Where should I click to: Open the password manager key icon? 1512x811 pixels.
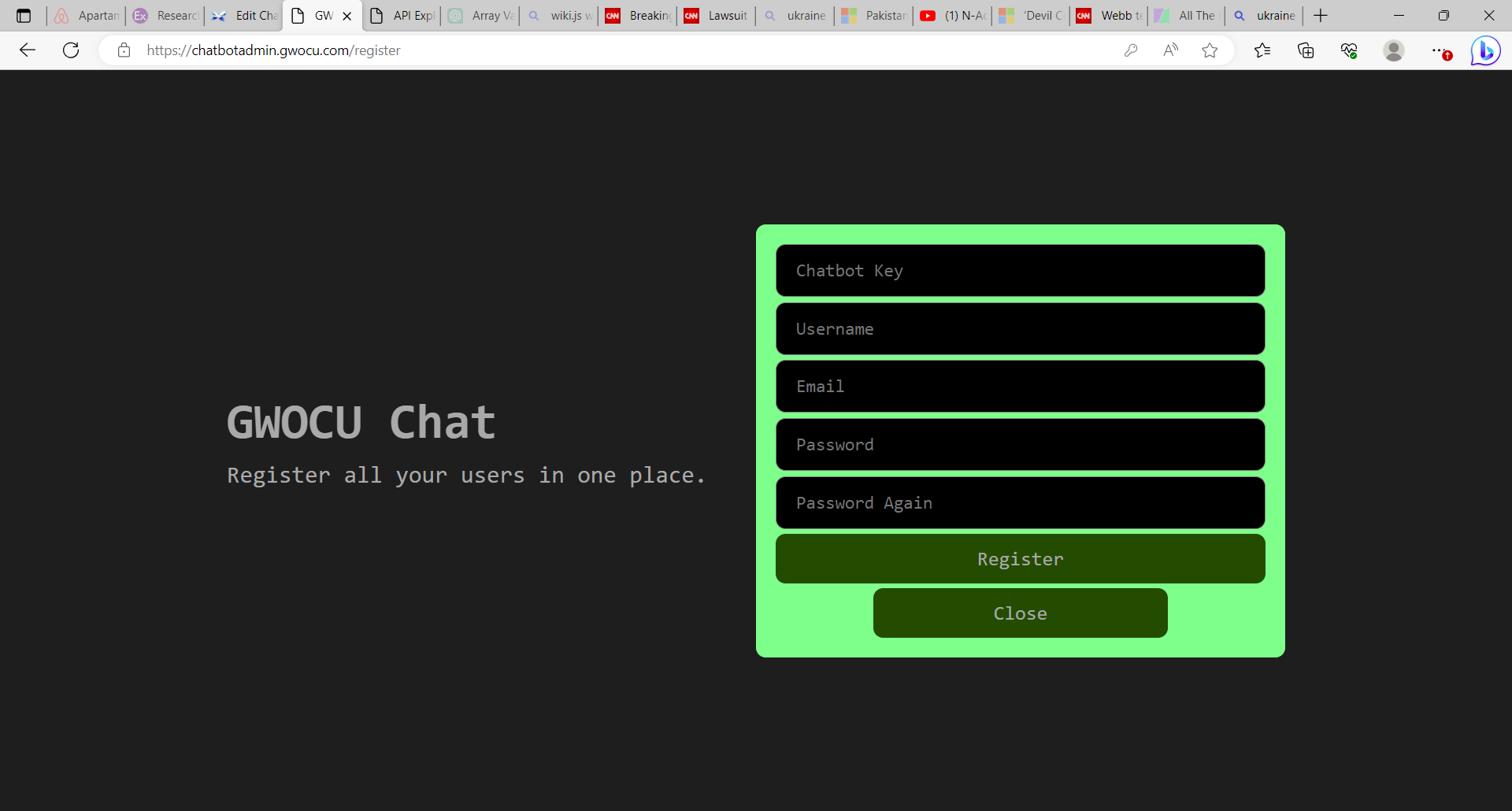tap(1131, 50)
